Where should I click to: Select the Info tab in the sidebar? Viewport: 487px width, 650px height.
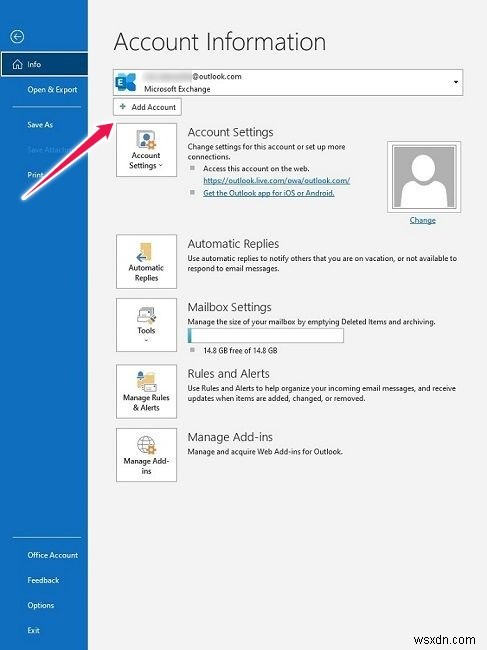coord(44,64)
